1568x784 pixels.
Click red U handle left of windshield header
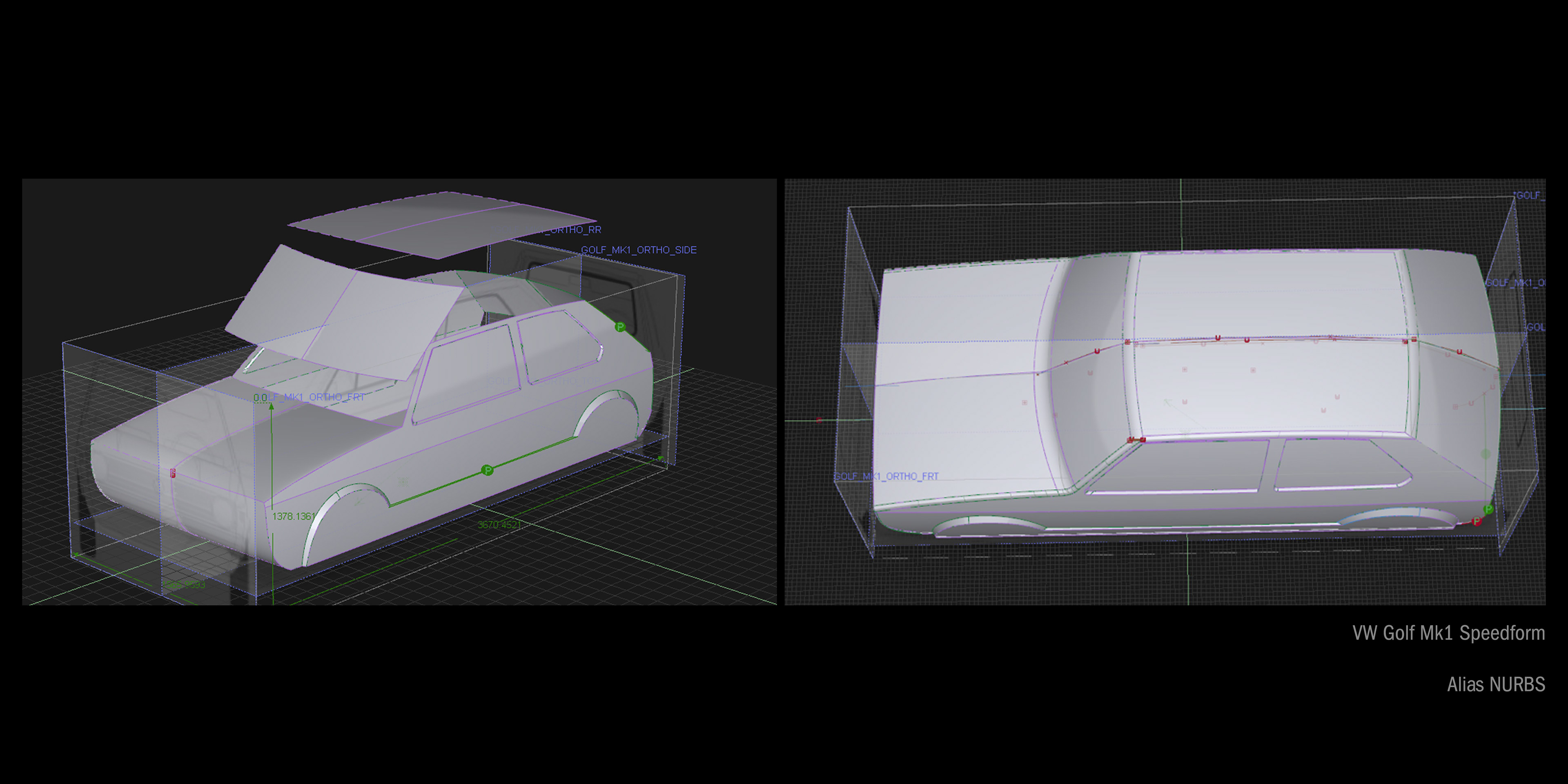[x=1097, y=351]
